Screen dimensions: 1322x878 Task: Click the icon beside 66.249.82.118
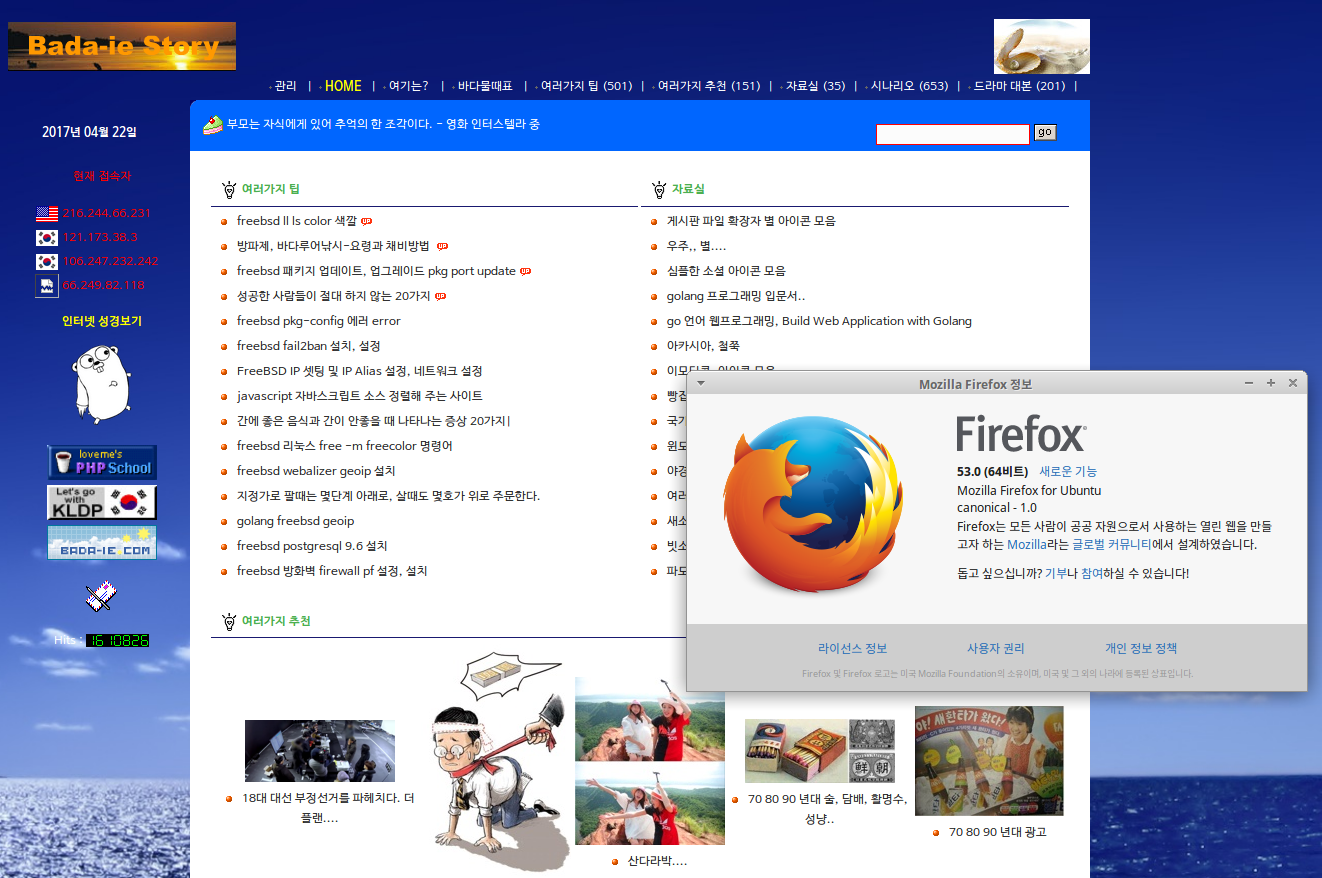point(47,286)
